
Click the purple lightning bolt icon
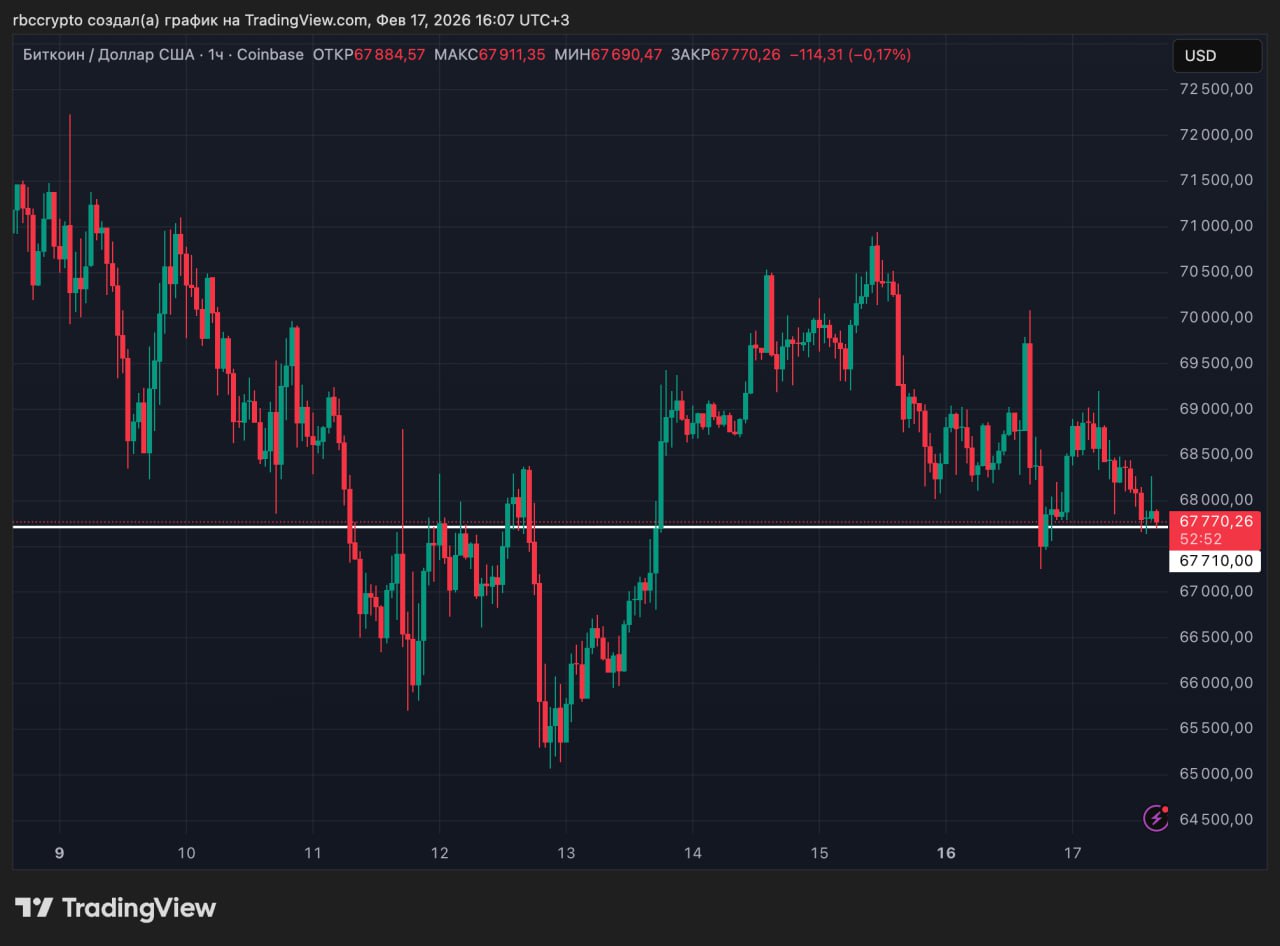[1156, 818]
